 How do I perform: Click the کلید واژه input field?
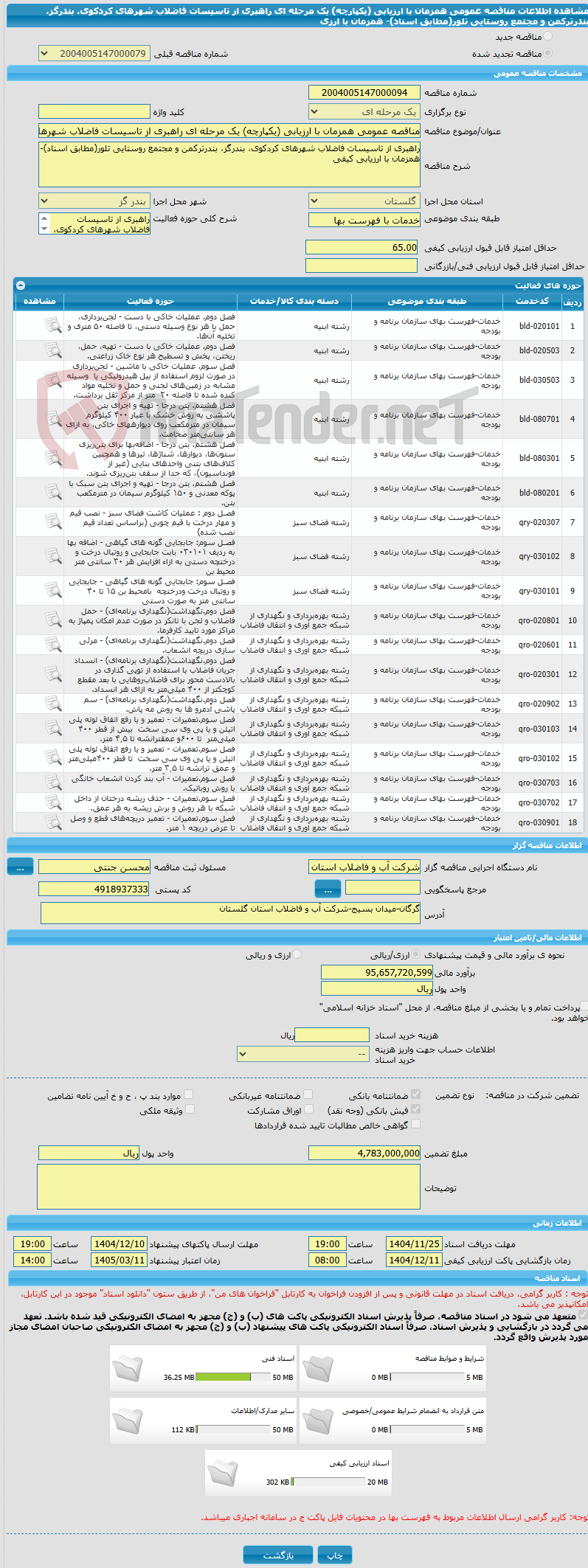(94, 111)
